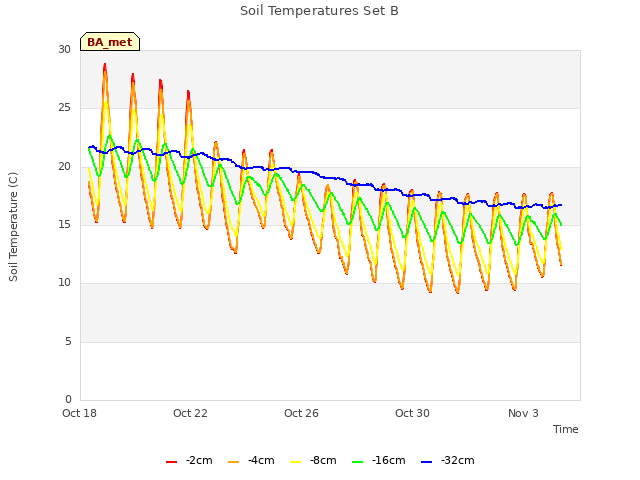This screenshot has width=640, height=480.
Task: Click the green -16cm legend swatch
Action: pos(357,462)
